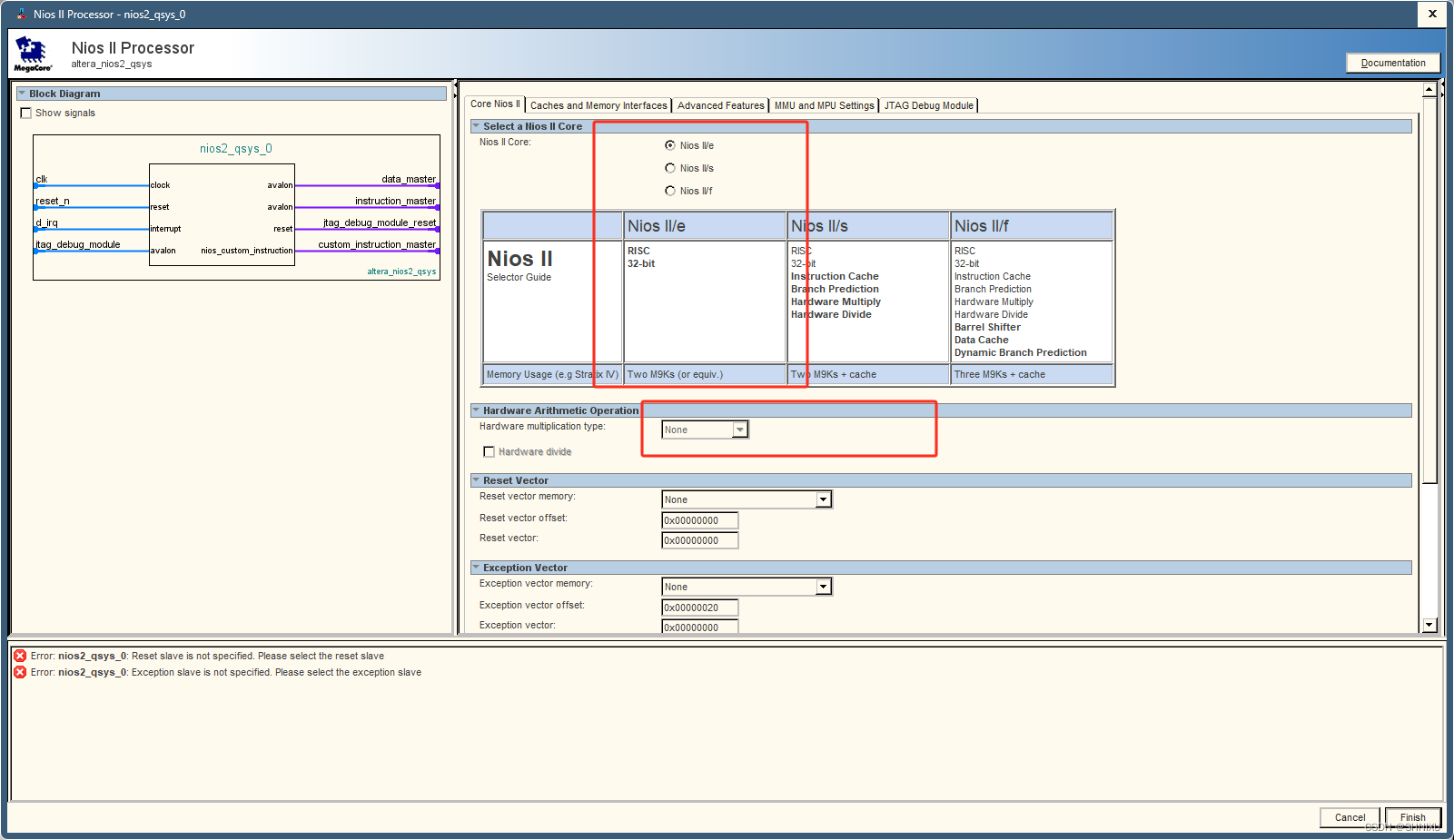Click the instruction_master port label

click(395, 201)
